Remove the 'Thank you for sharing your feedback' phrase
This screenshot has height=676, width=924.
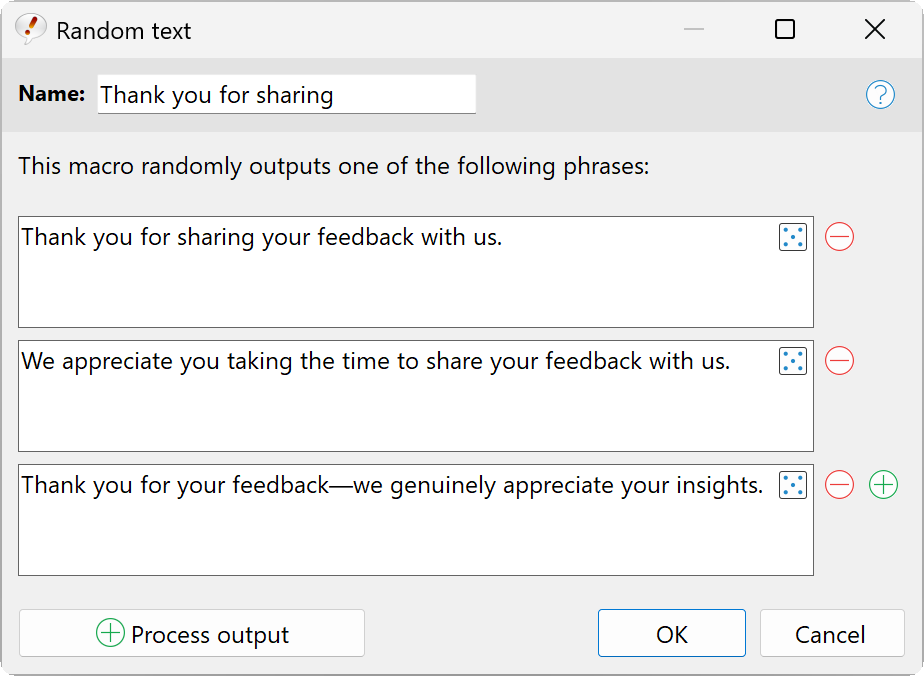tap(840, 237)
